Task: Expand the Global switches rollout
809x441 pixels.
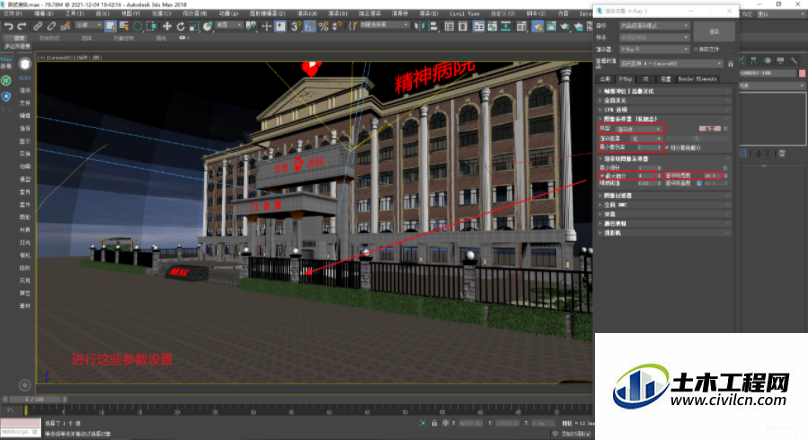Action: pyautogui.click(x=665, y=101)
